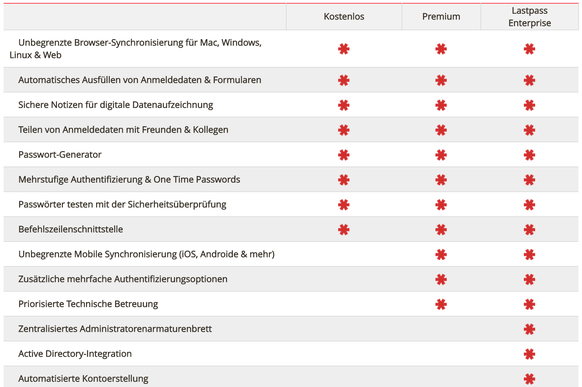The height and width of the screenshot is (387, 582).
Task: Click the Enterprise asterisk for Unbegrenzte Browser-Synchronisierung
Action: [x=529, y=49]
